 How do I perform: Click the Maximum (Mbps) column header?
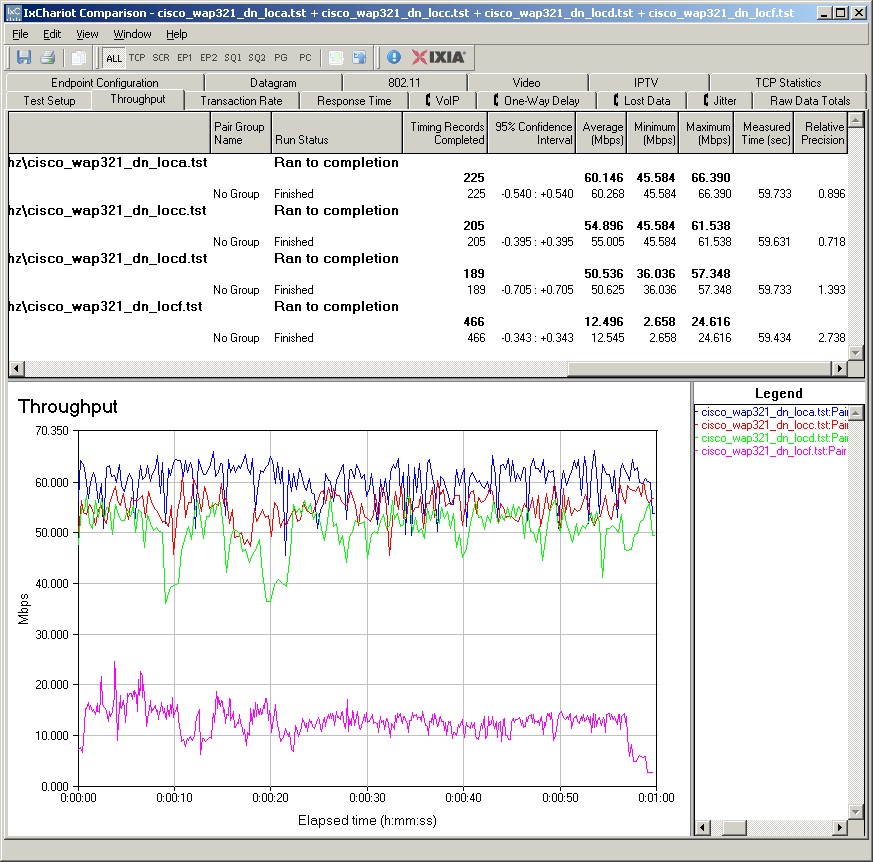pyautogui.click(x=706, y=133)
